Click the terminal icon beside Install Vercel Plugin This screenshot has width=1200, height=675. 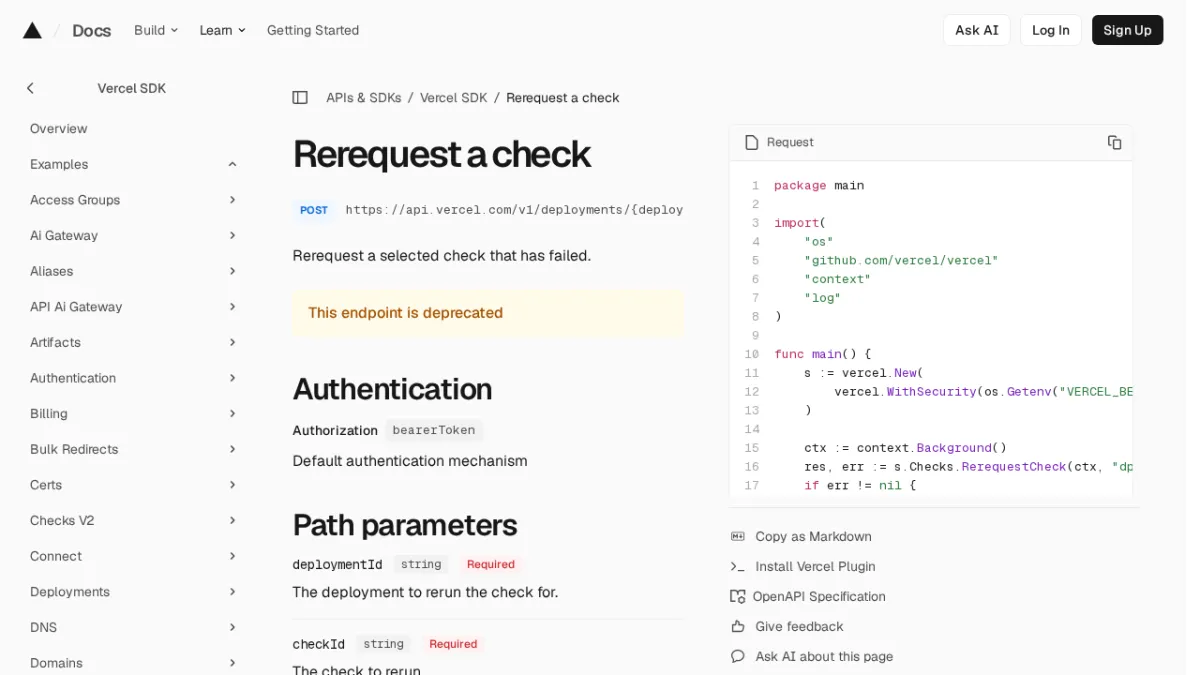pos(738,566)
